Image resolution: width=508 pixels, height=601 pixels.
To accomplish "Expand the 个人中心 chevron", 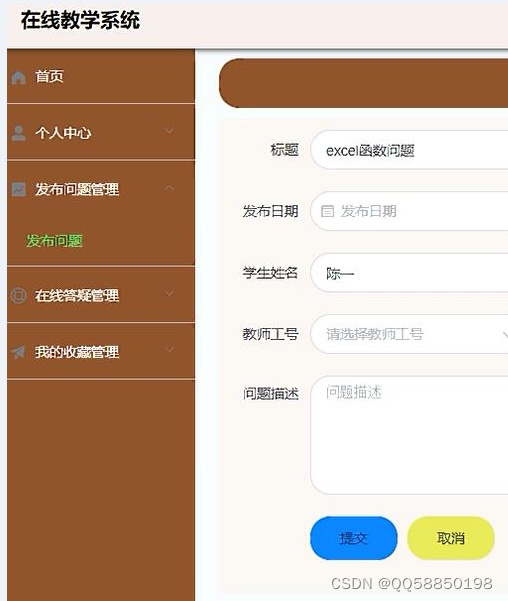I will (x=169, y=131).
